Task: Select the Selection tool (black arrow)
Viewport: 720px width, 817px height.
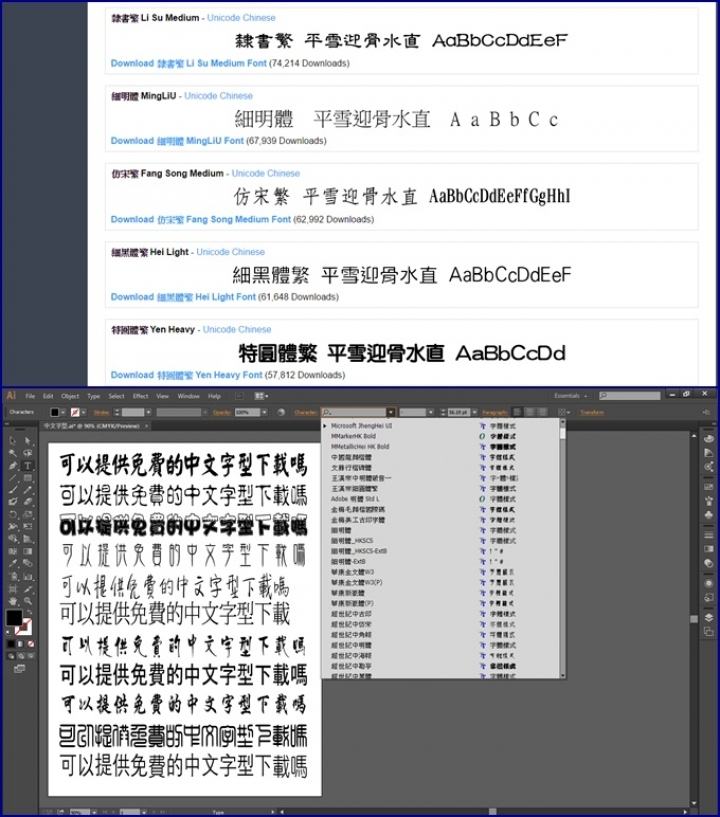Action: pos(13,440)
